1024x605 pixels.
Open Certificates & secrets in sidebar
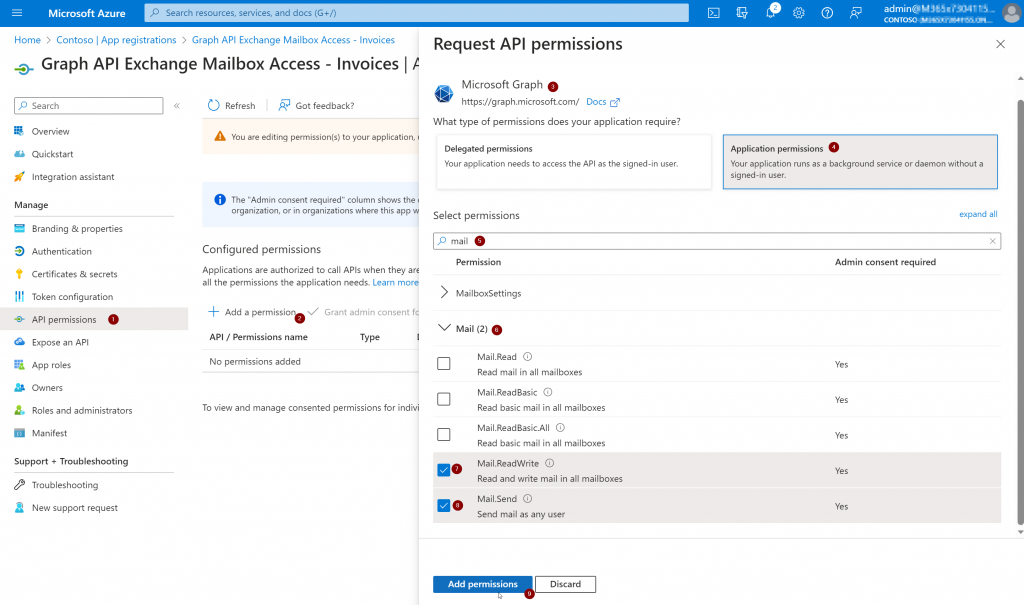point(74,274)
